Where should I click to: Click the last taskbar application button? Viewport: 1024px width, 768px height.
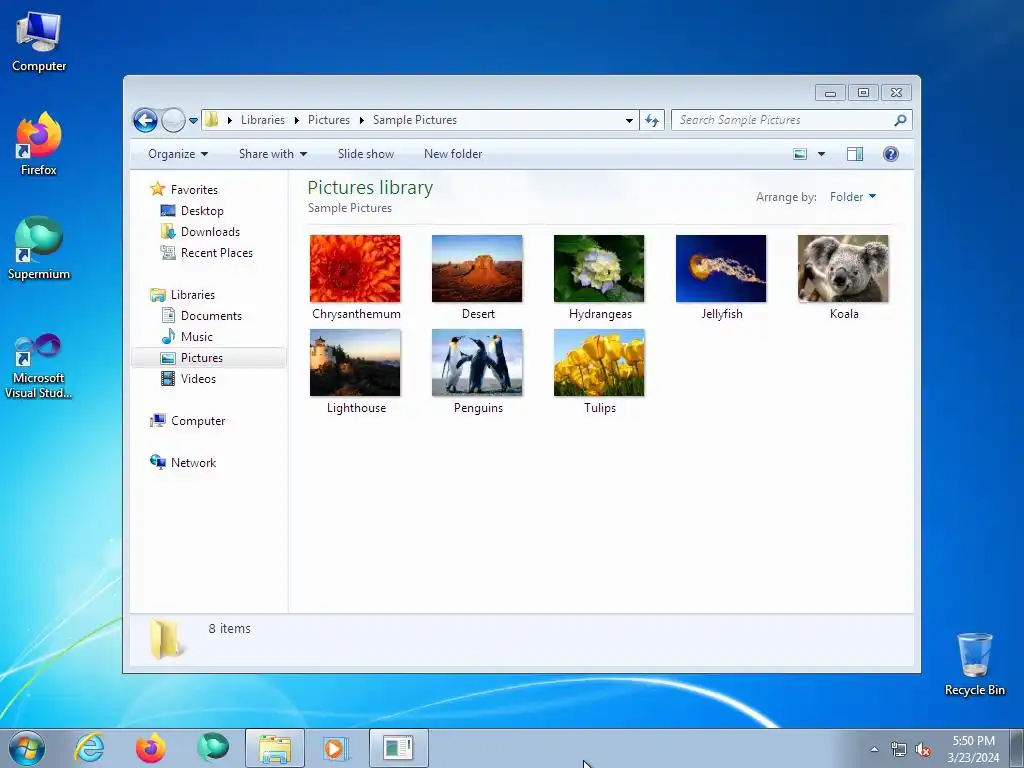398,748
